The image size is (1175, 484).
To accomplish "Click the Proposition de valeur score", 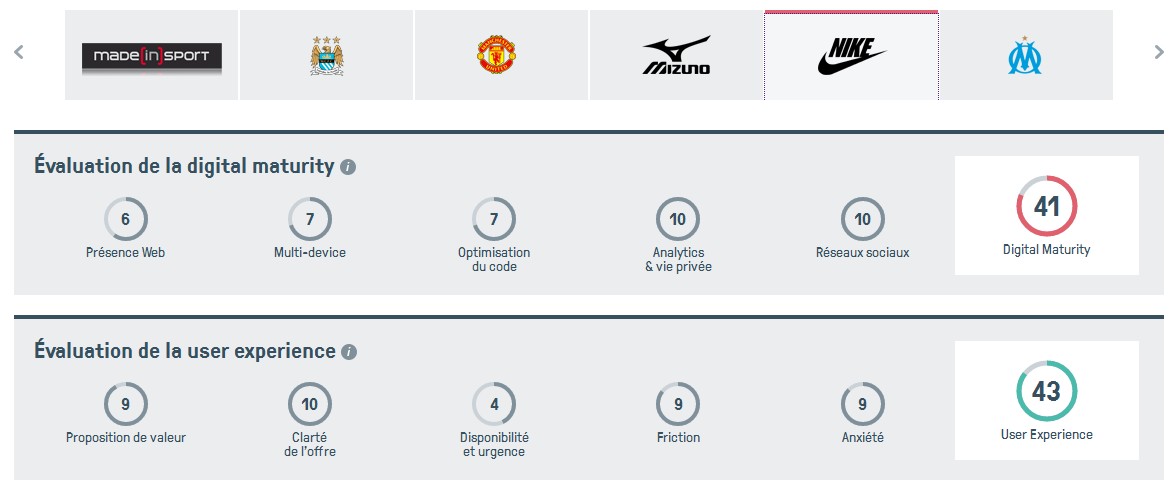I will (x=126, y=404).
